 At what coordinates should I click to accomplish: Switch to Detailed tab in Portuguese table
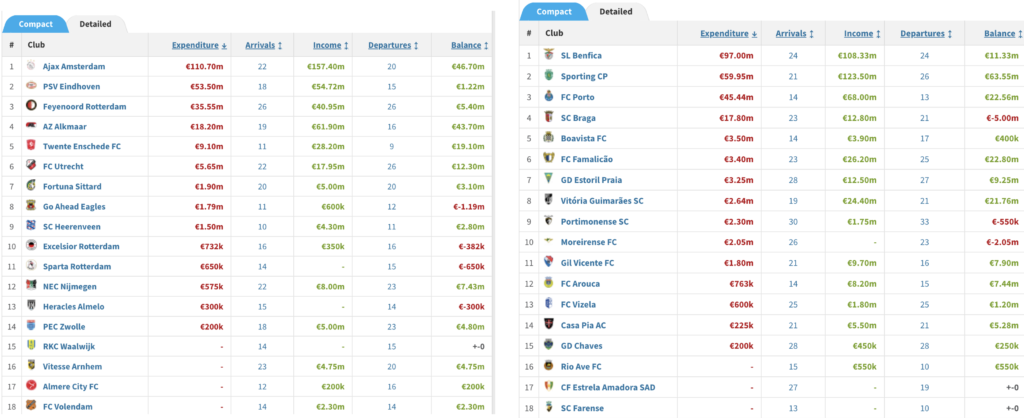click(616, 12)
